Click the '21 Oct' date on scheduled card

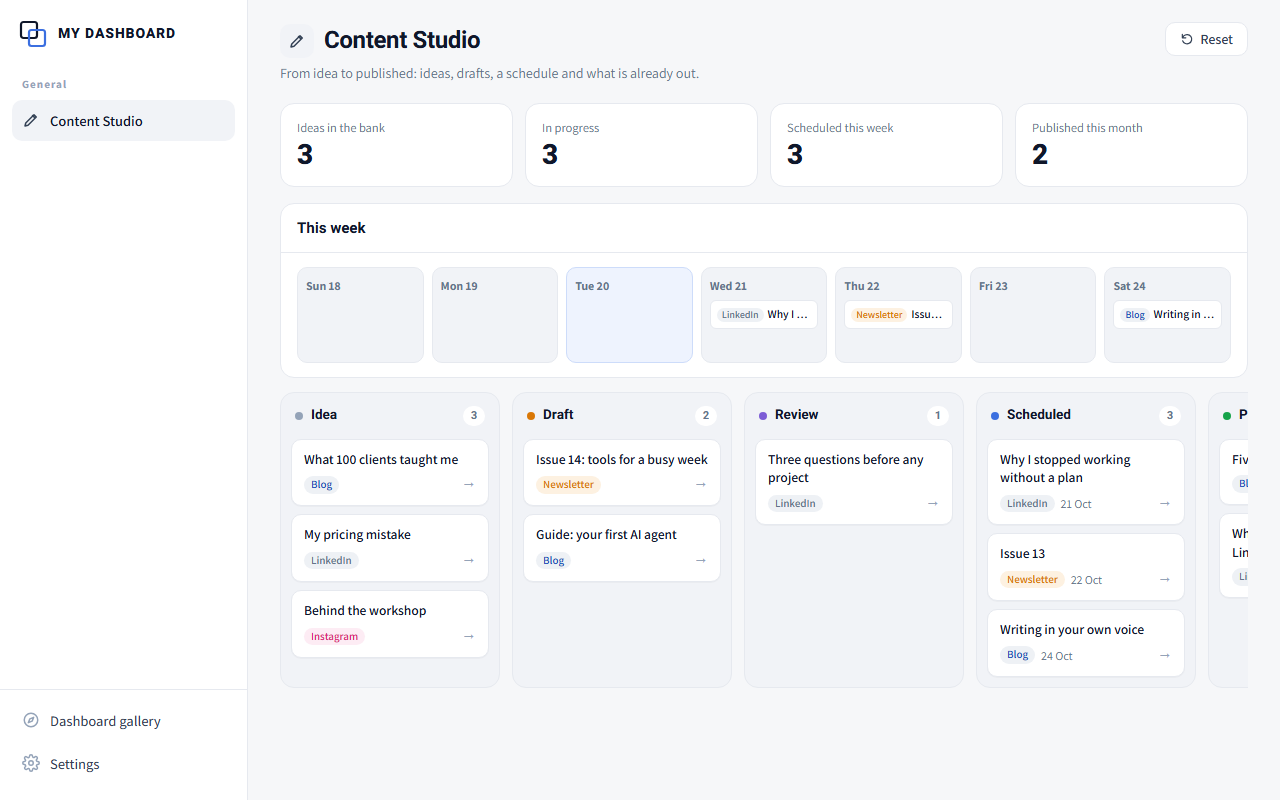pos(1076,504)
